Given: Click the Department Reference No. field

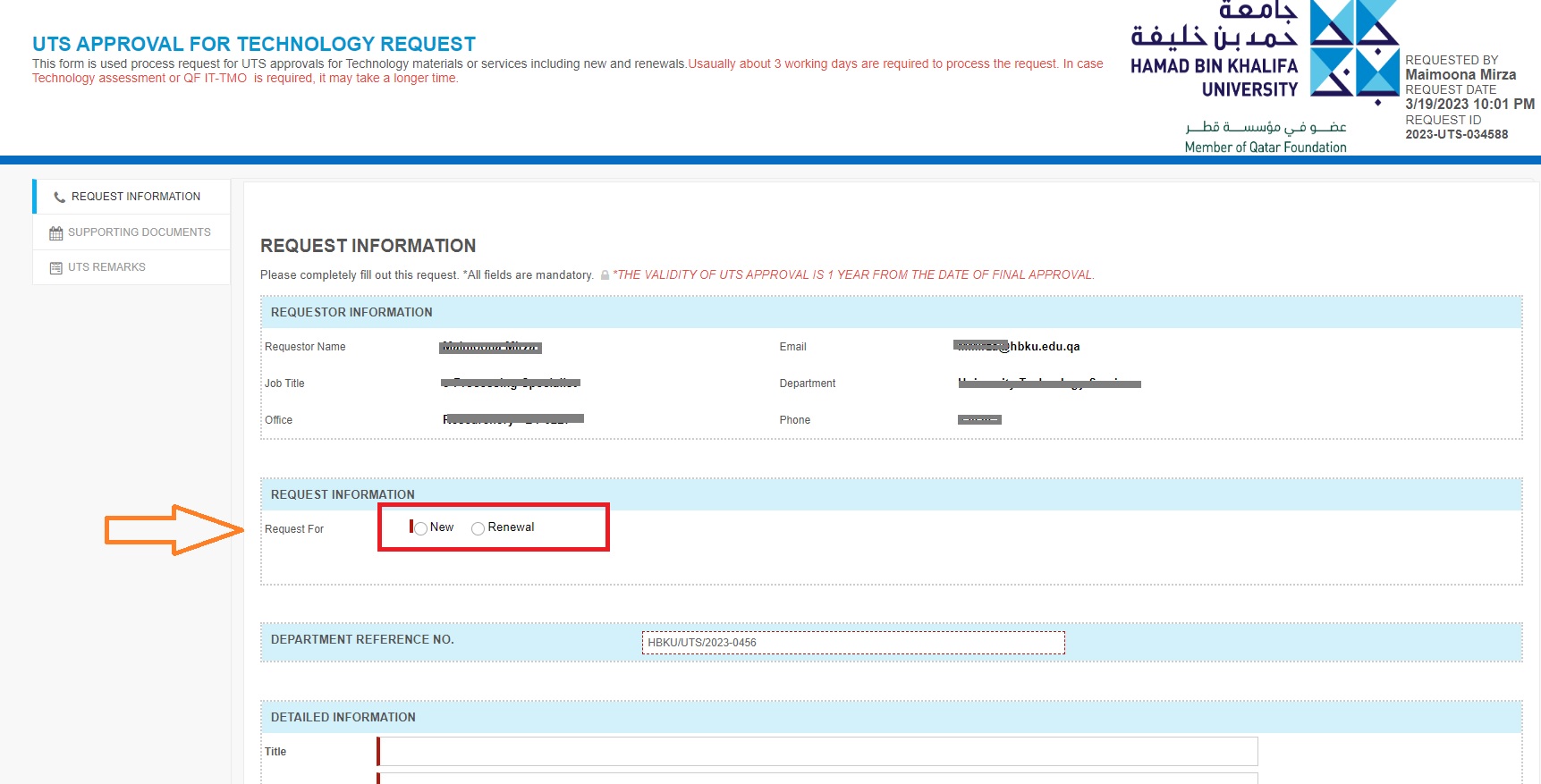Looking at the screenshot, I should [x=853, y=643].
